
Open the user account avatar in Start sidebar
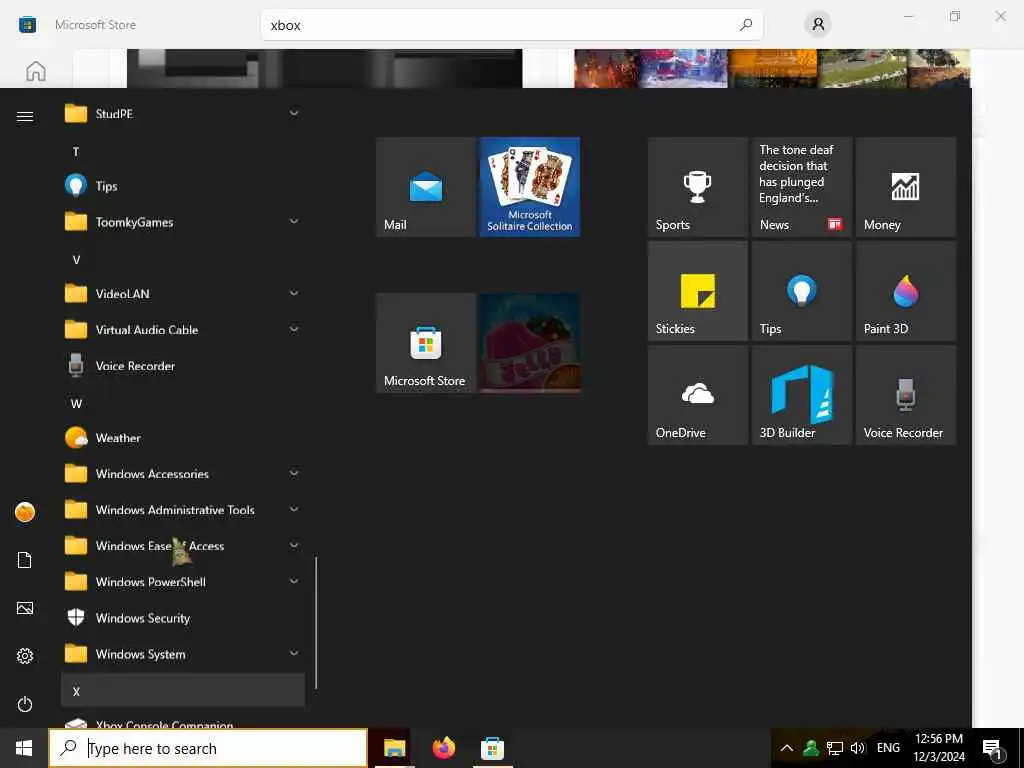tap(25, 512)
